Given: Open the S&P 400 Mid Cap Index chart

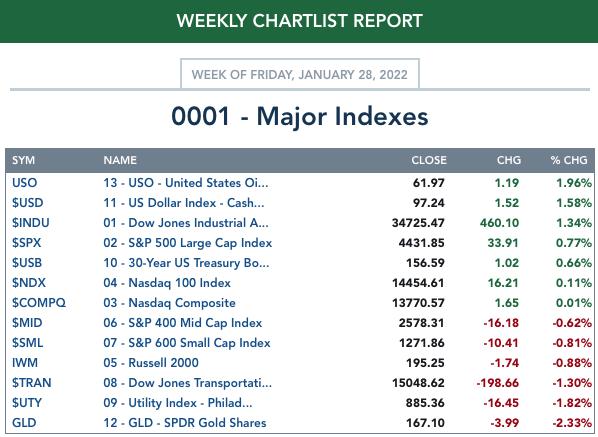Looking at the screenshot, I should [x=183, y=323].
